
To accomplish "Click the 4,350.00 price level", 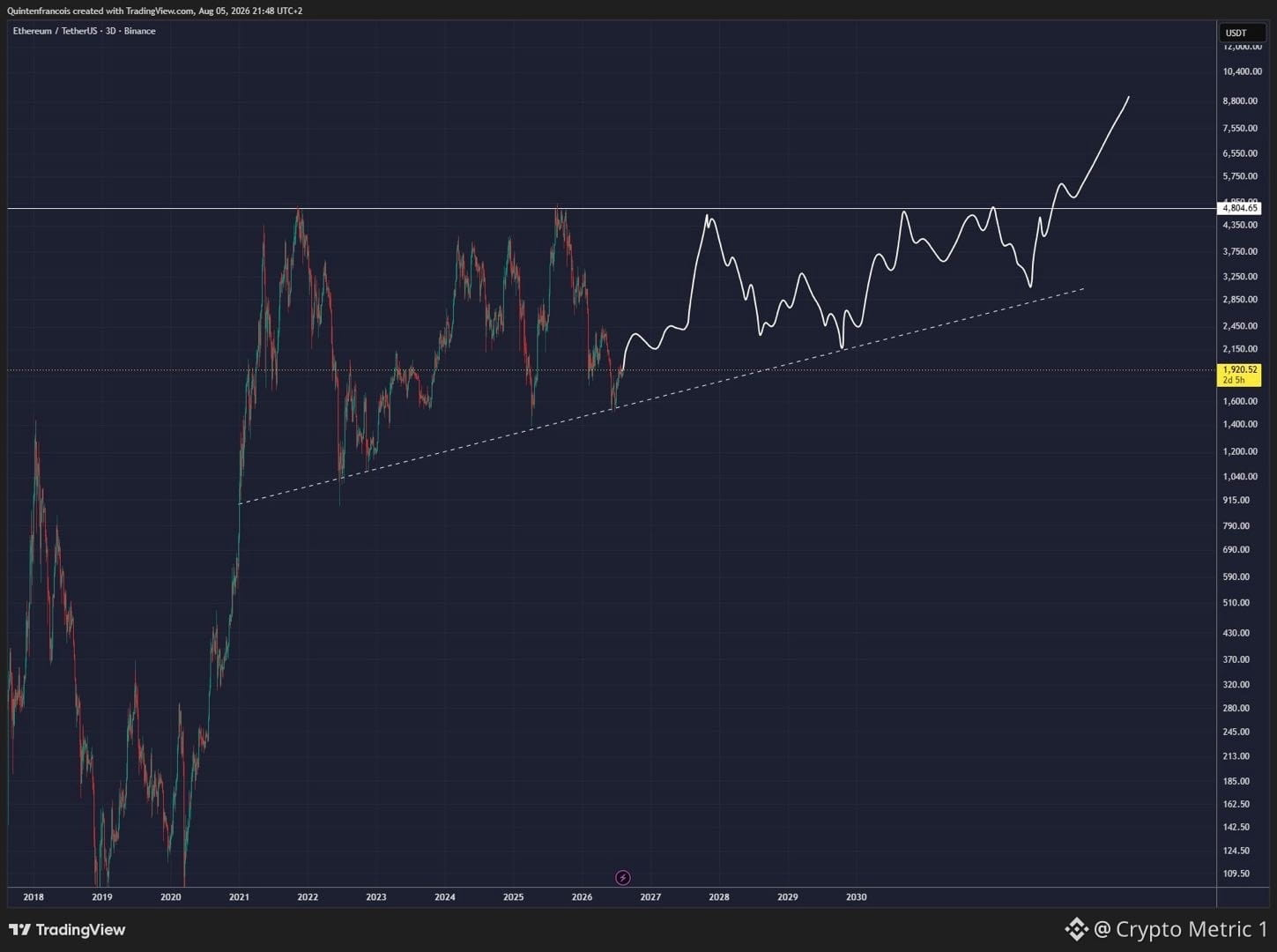I will click(x=1240, y=226).
